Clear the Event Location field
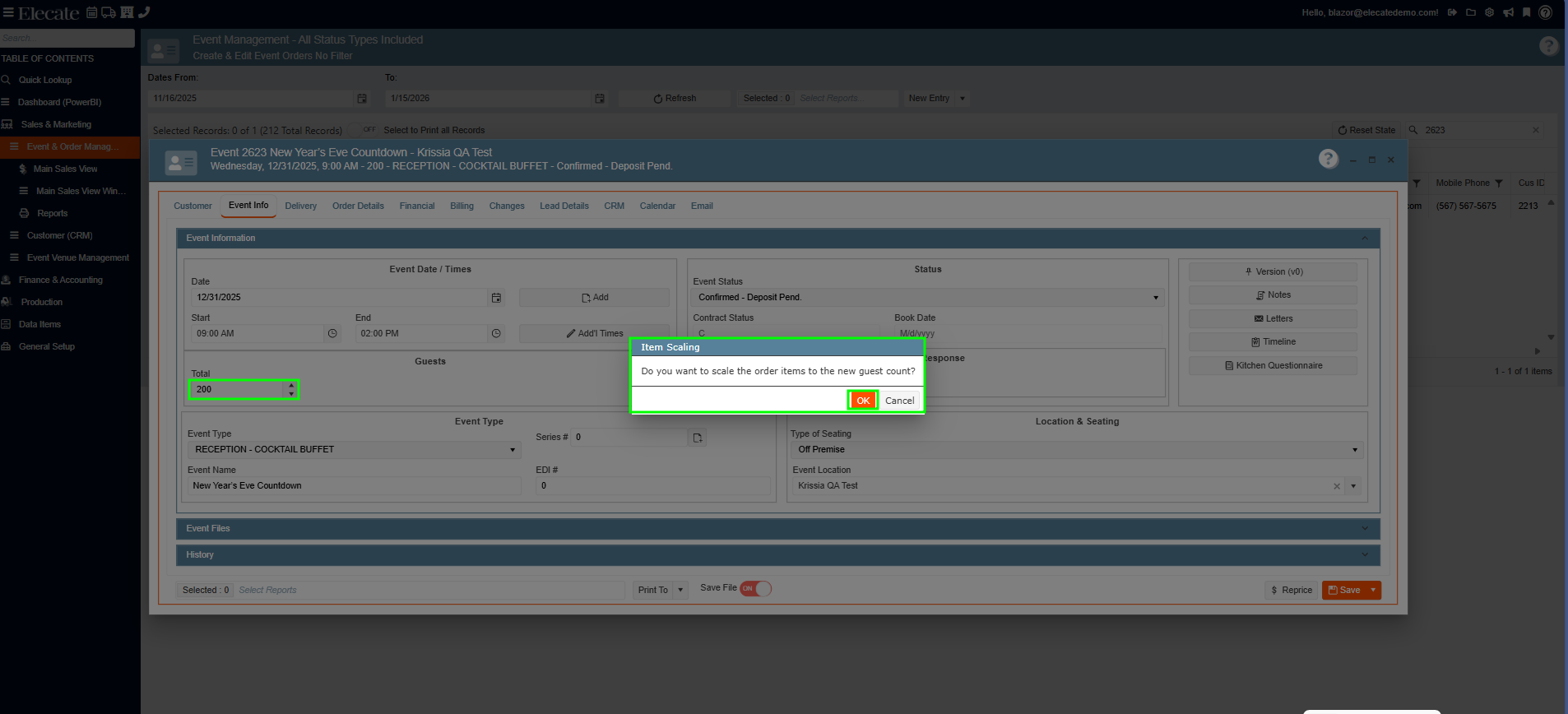The width and height of the screenshot is (1568, 714). coord(1336,486)
